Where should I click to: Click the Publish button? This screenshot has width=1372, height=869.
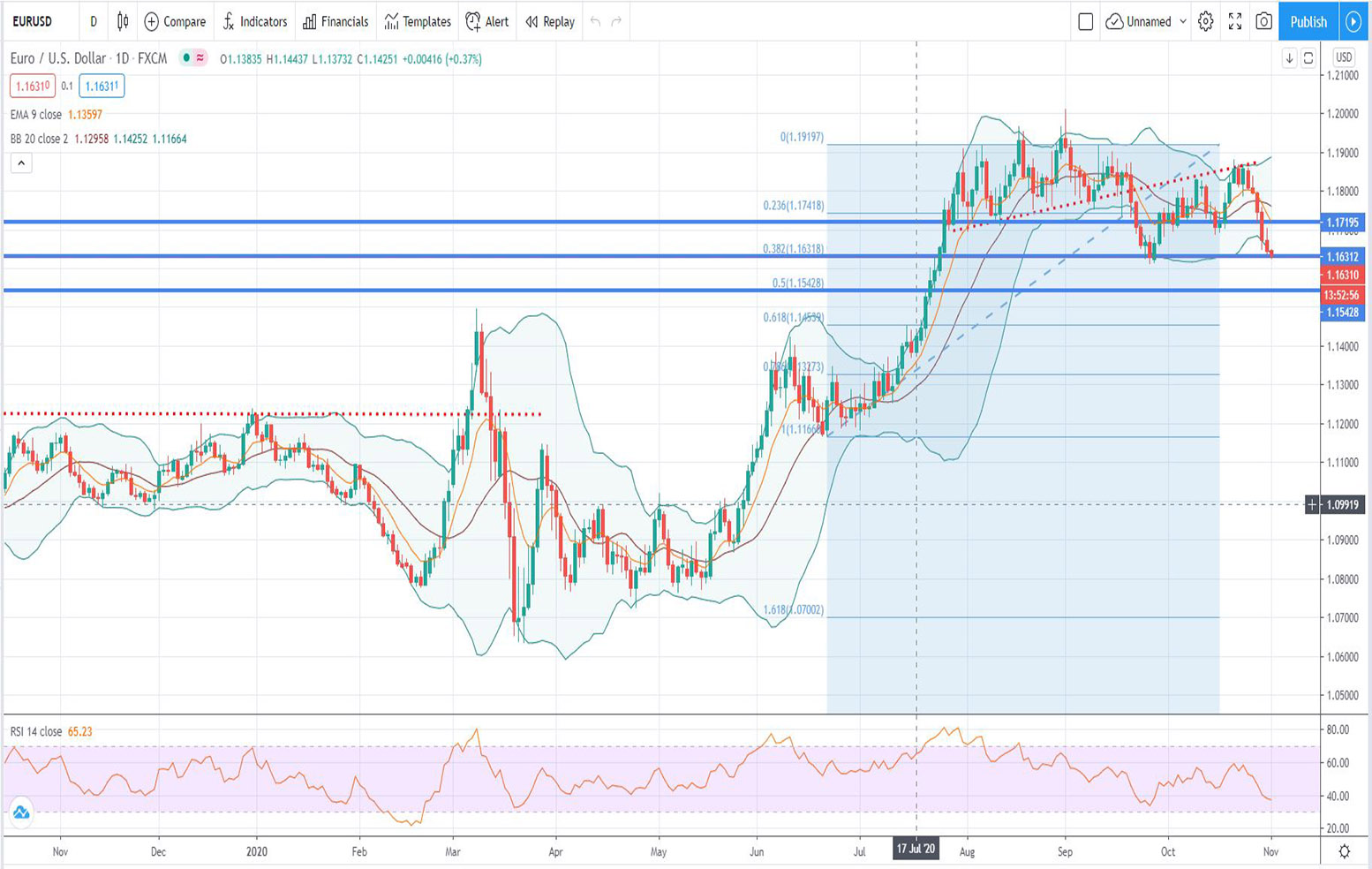1308,21
